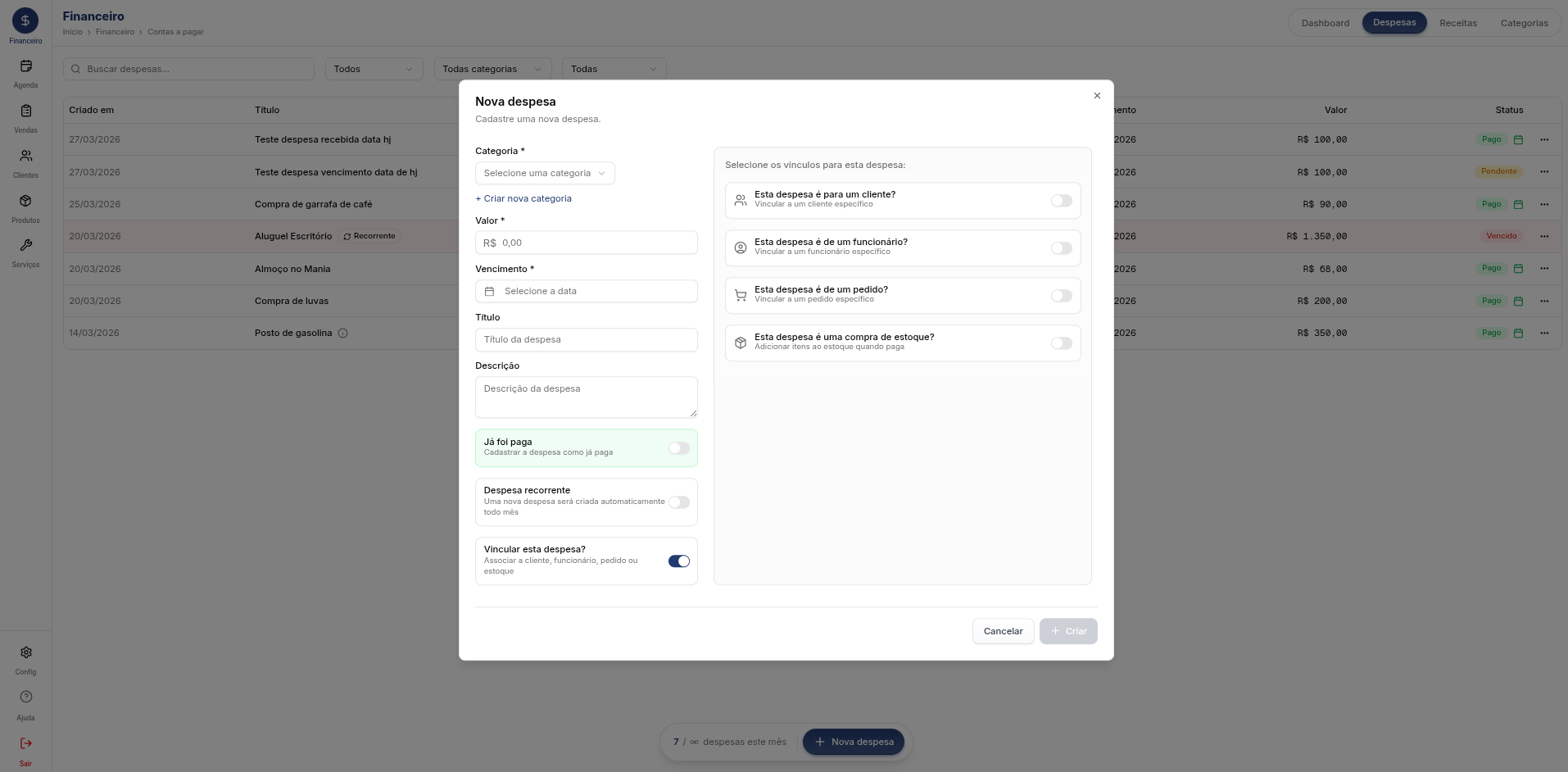Click the Criado em column header
This screenshot has width=1568, height=772.
click(92, 110)
